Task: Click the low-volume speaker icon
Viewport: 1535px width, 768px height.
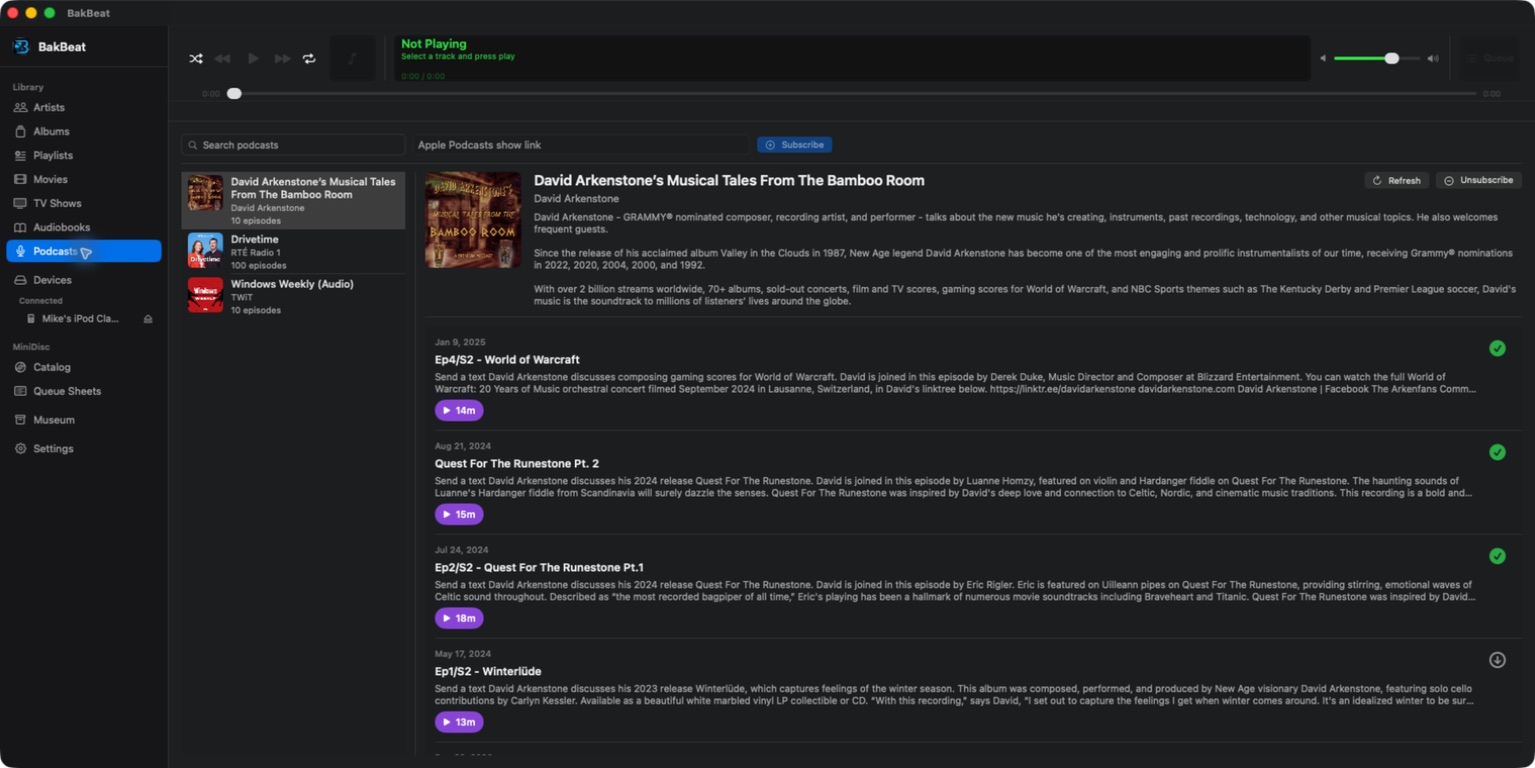Action: (1323, 58)
